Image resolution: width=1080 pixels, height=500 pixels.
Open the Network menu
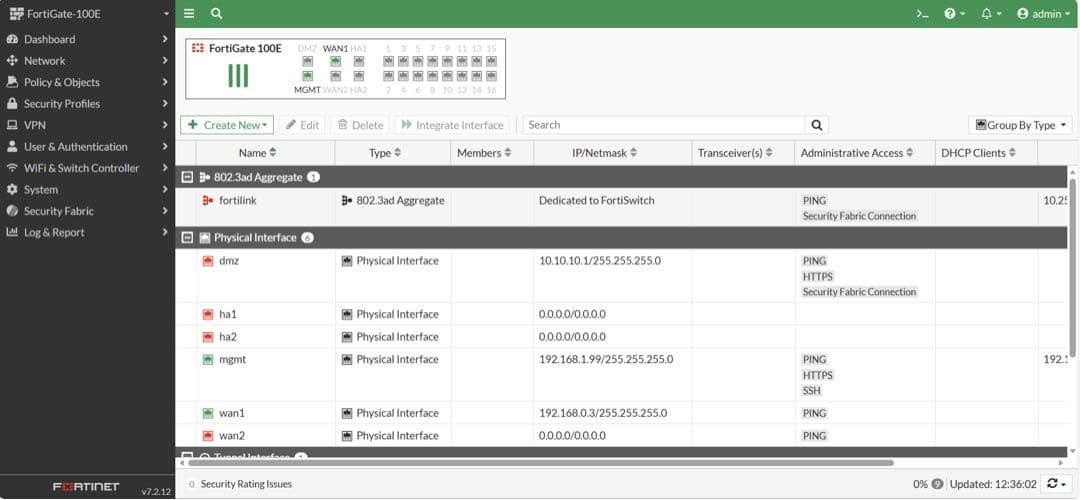pyautogui.click(x=87, y=61)
